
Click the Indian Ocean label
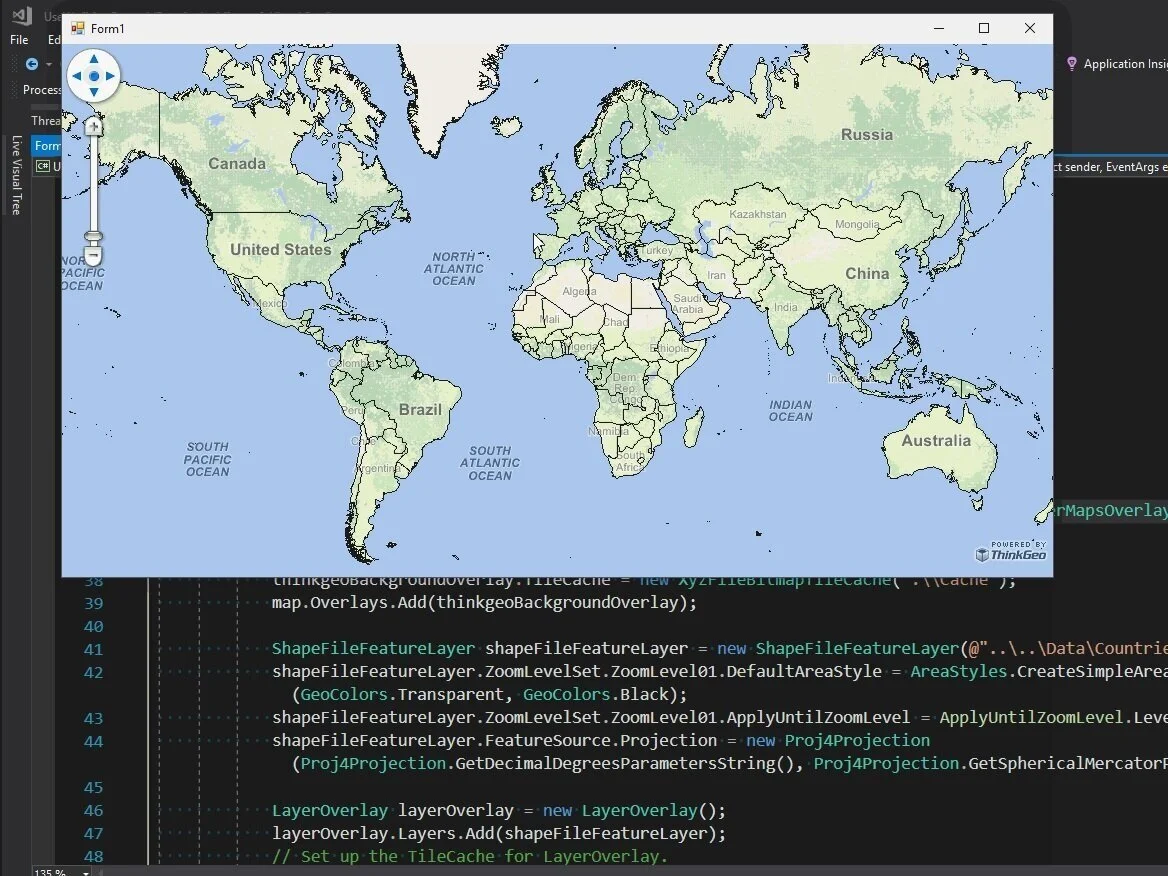[790, 410]
